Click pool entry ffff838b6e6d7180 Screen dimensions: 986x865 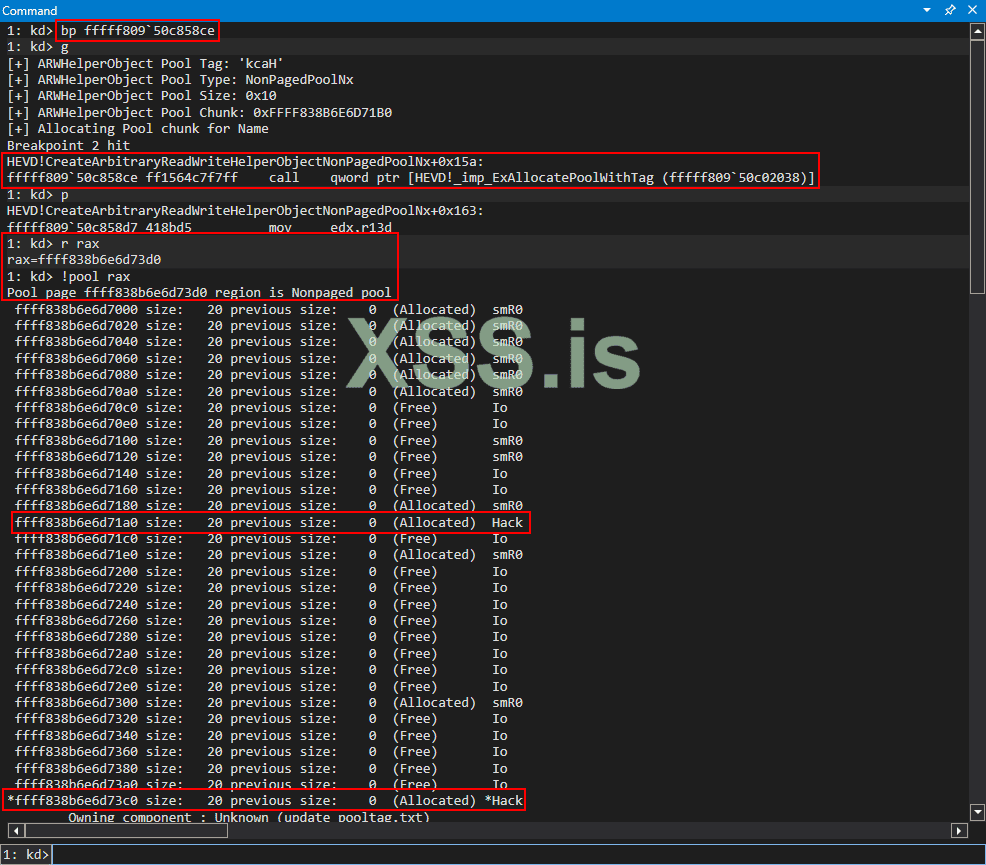[269, 506]
